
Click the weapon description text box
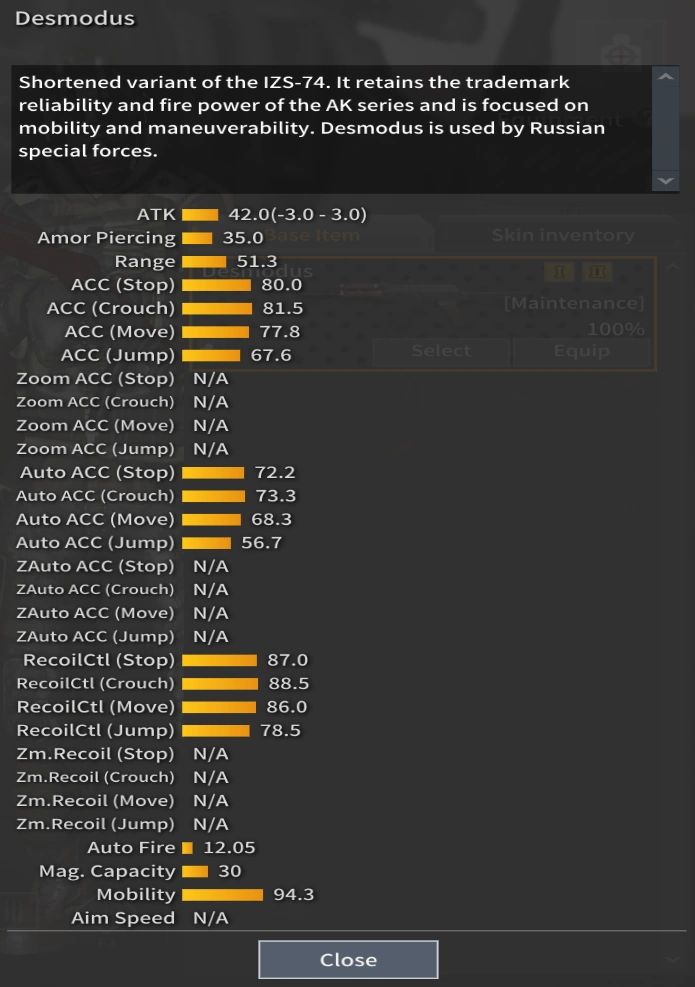[x=330, y=128]
